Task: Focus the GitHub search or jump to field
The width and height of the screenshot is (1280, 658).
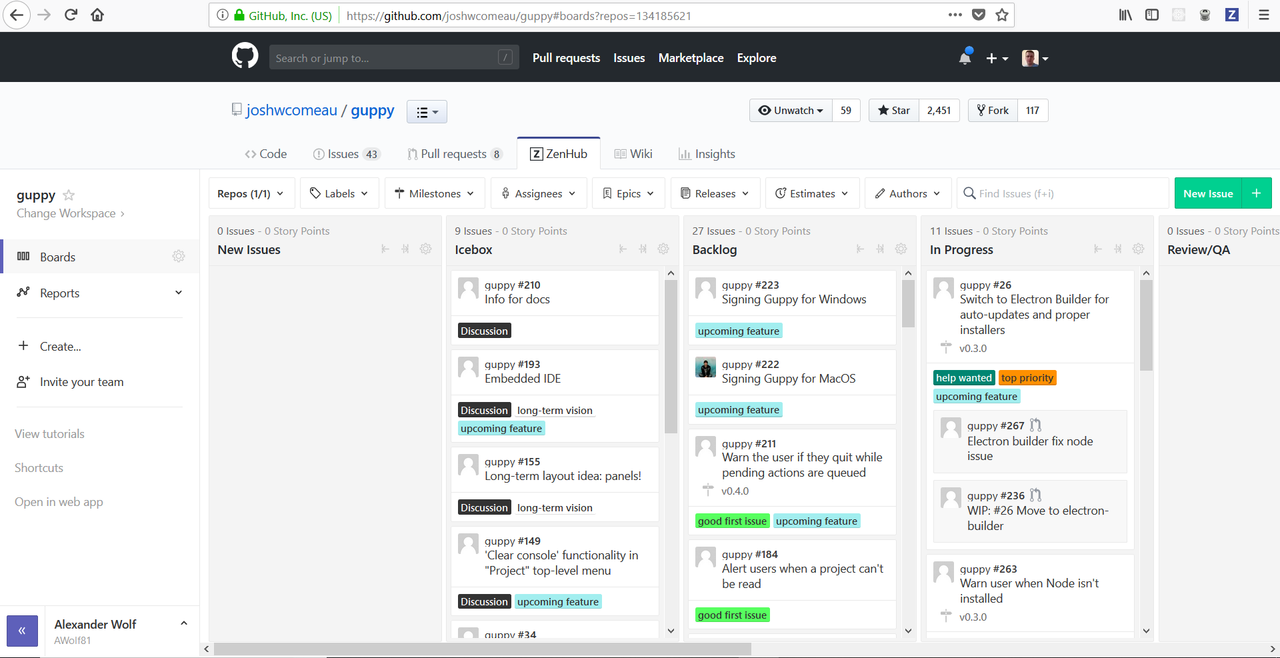Action: [x=394, y=58]
